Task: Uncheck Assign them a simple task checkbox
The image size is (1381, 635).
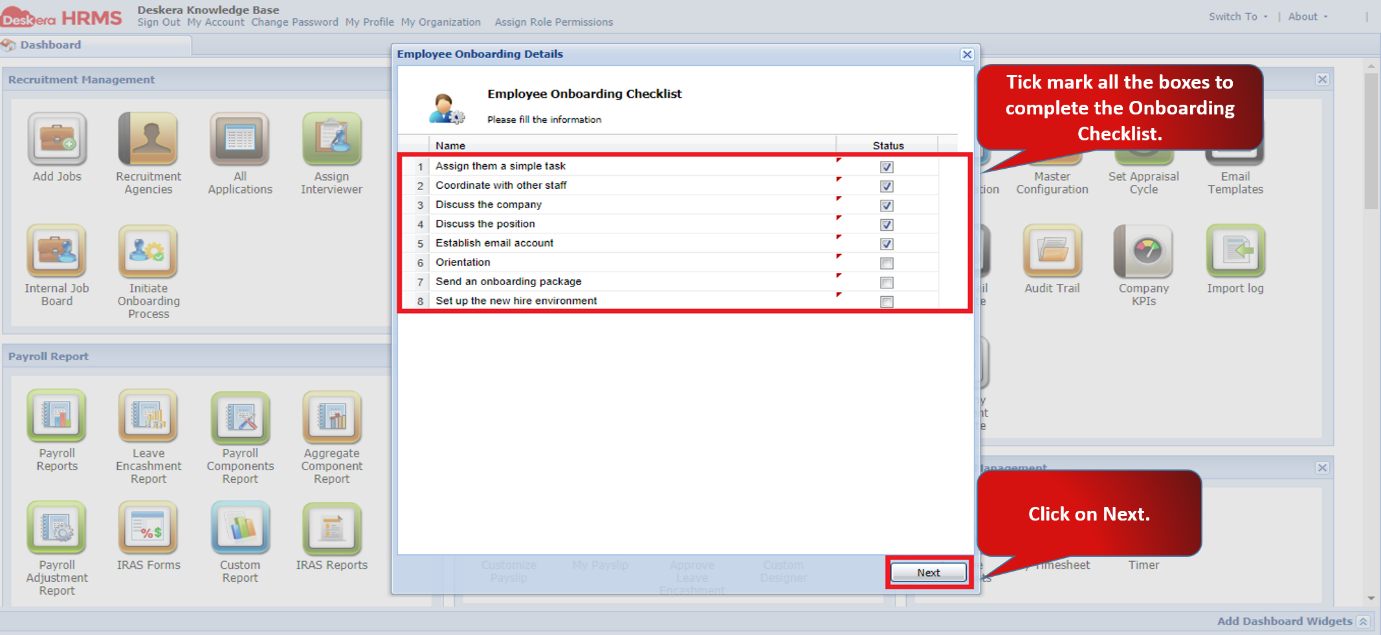Action: click(x=887, y=167)
